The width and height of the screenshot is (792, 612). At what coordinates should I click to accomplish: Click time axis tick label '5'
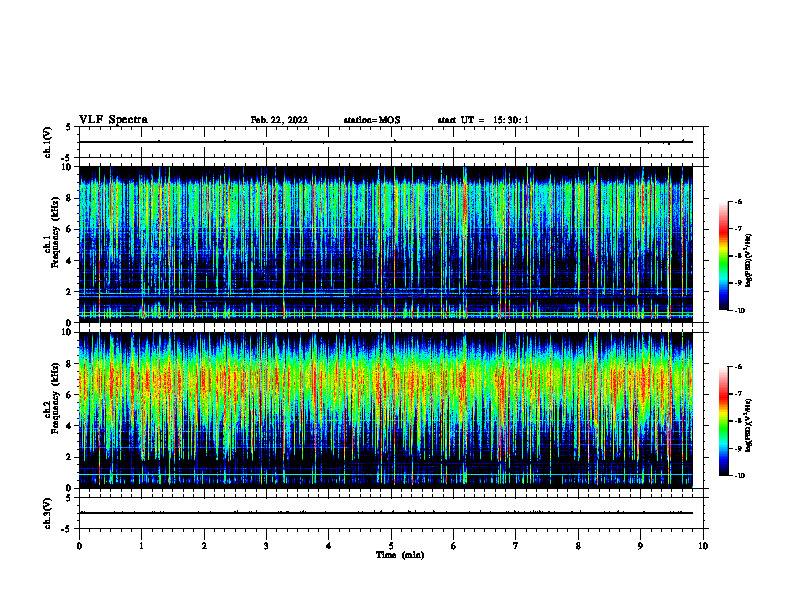391,546
